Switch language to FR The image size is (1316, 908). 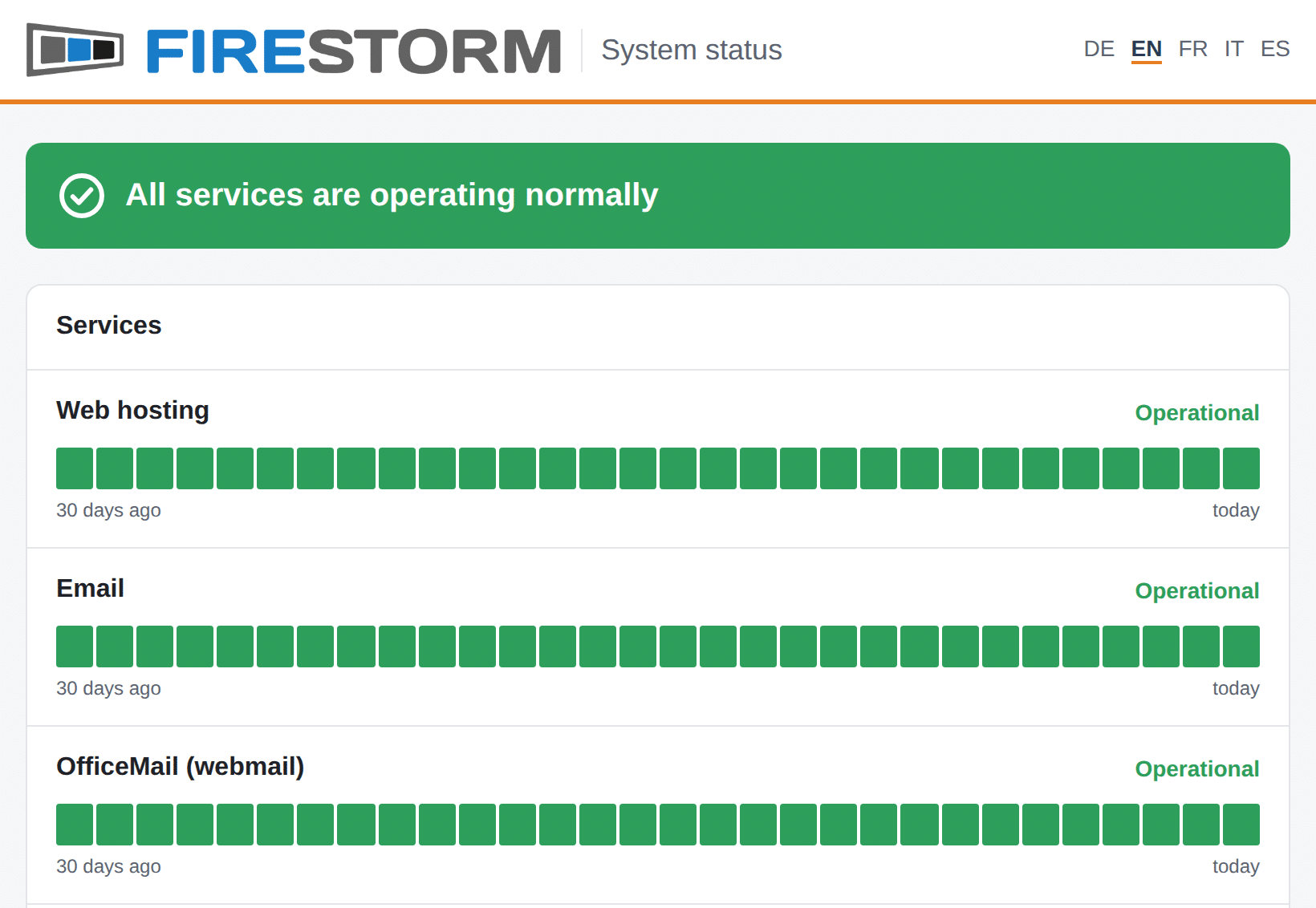point(1192,49)
